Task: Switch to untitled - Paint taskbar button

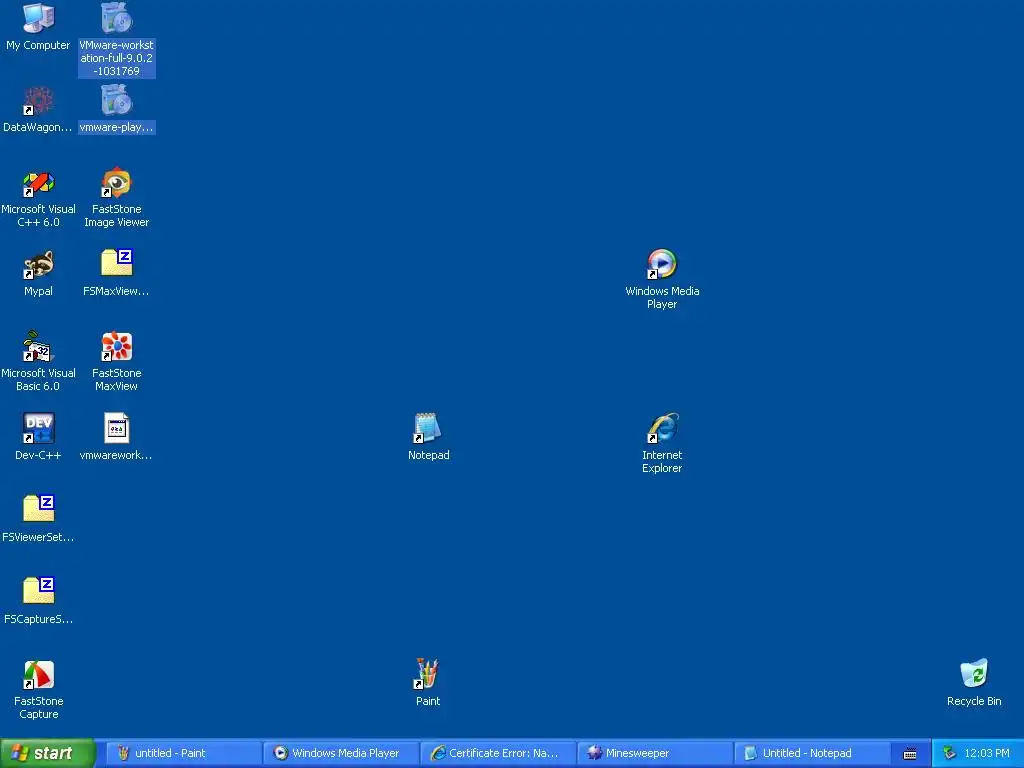Action: click(183, 753)
